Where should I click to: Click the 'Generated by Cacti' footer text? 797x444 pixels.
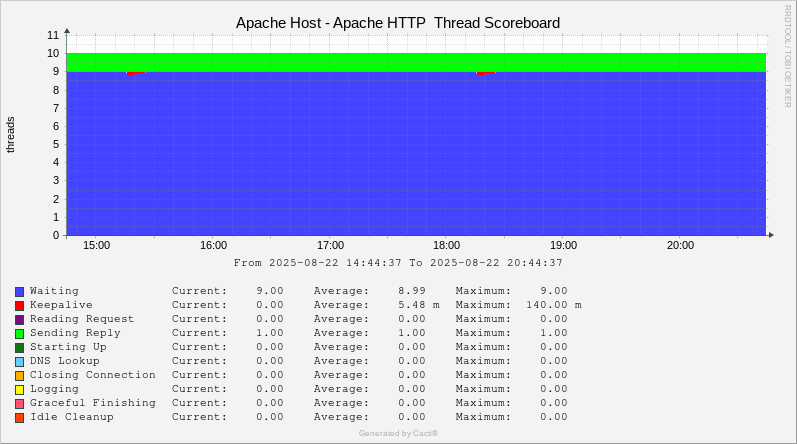click(x=398, y=433)
